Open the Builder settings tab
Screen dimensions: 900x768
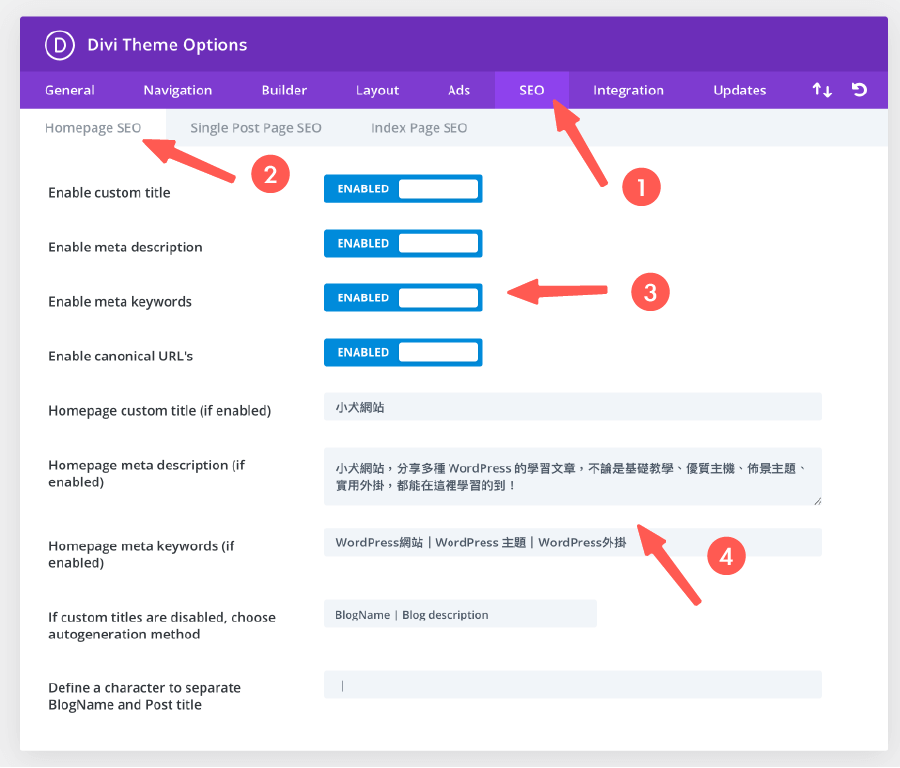(x=284, y=90)
